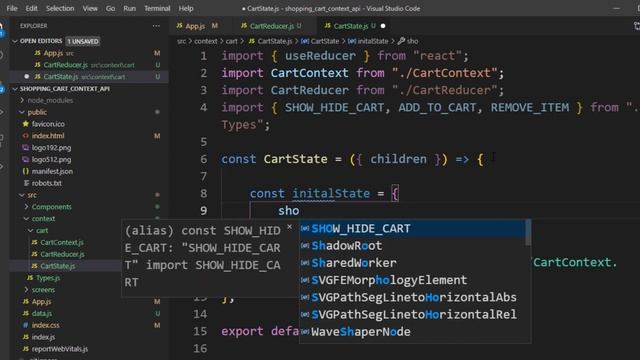Select CartState.js in the cart folder
This screenshot has height=360, width=640.
pos(58,266)
